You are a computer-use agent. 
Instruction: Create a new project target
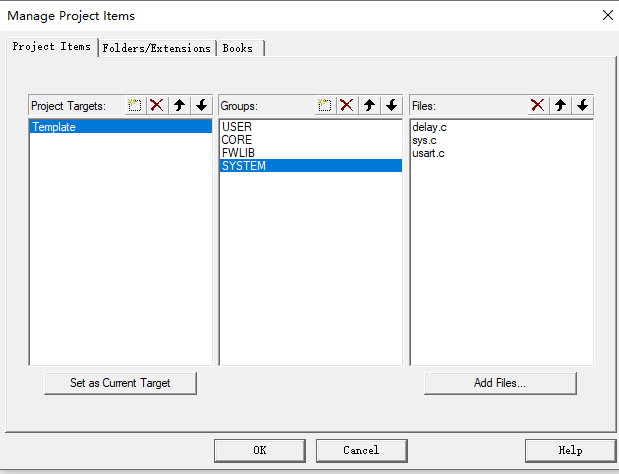coord(135,105)
